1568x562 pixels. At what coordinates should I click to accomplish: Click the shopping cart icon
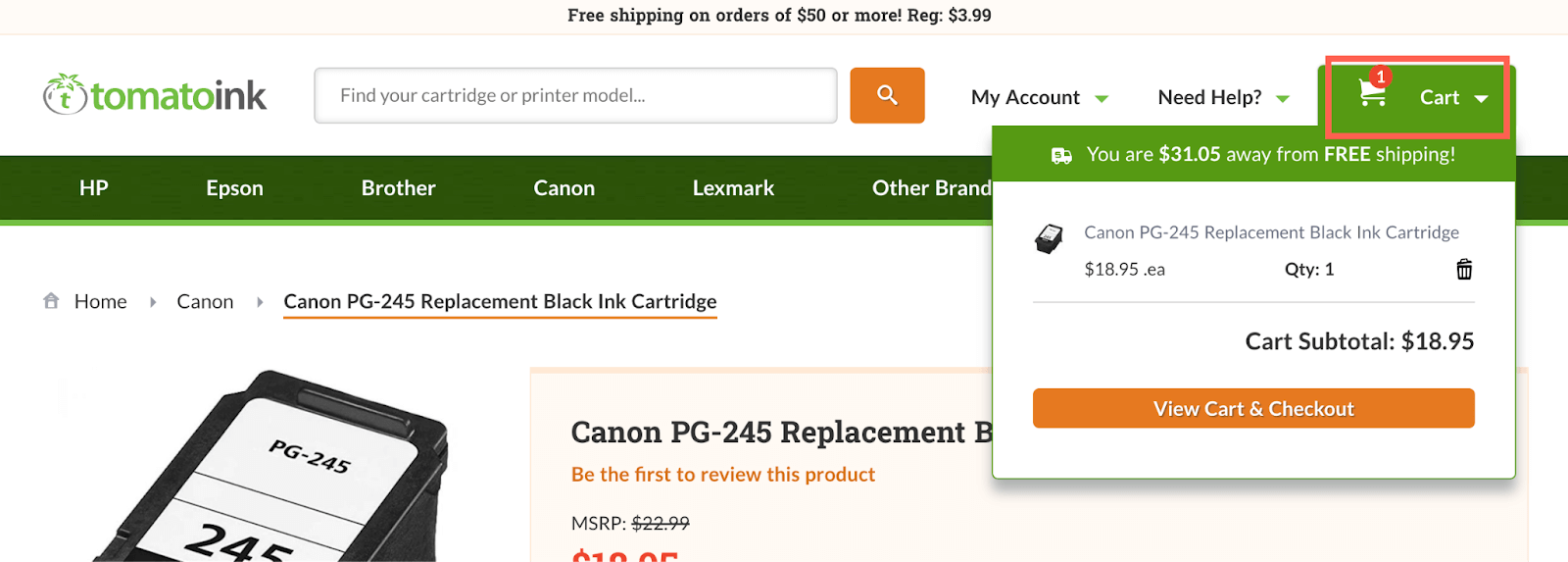pyautogui.click(x=1372, y=94)
